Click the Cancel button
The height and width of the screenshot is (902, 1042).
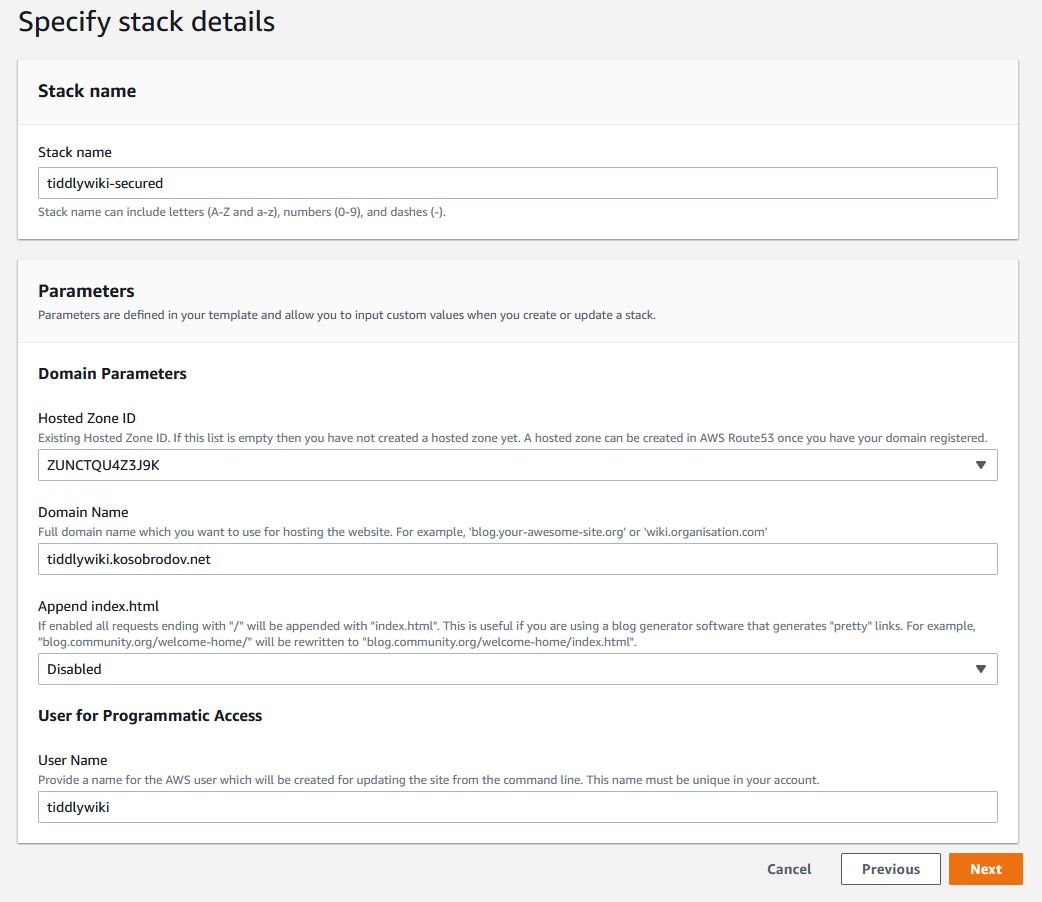tap(789, 869)
